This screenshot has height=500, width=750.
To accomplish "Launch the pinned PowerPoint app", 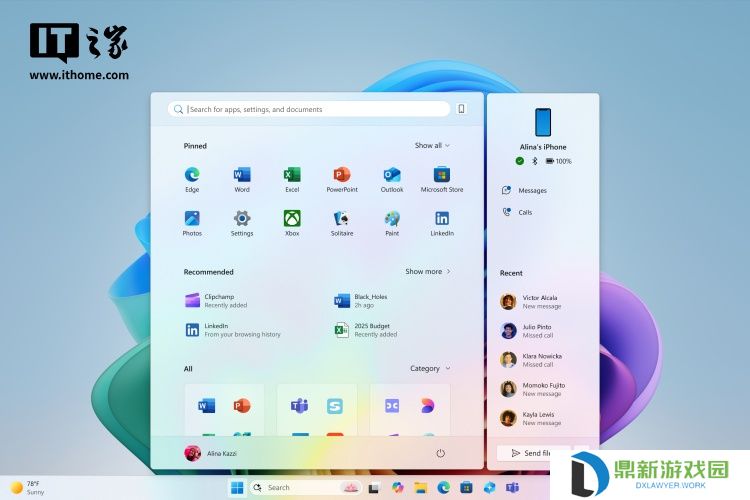I will [x=342, y=179].
